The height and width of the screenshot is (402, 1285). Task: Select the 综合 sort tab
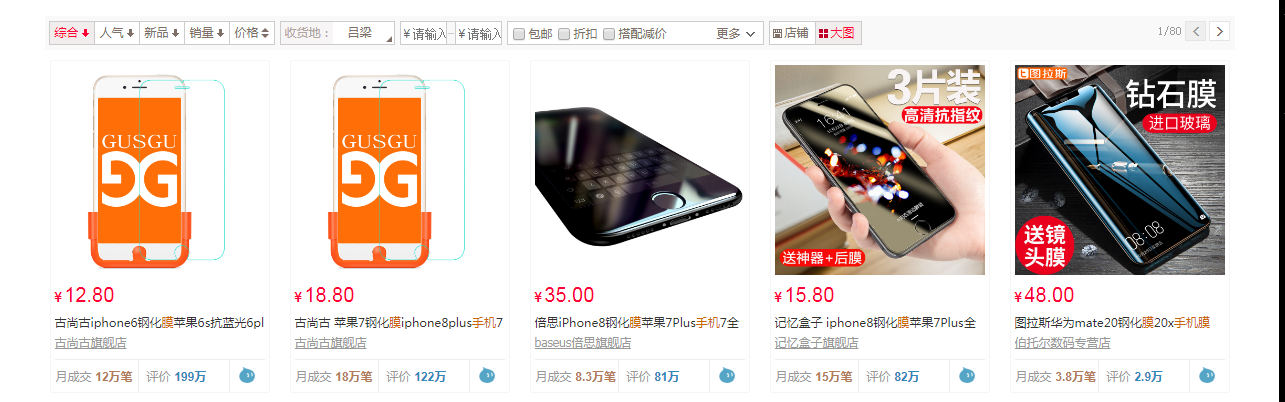point(72,33)
